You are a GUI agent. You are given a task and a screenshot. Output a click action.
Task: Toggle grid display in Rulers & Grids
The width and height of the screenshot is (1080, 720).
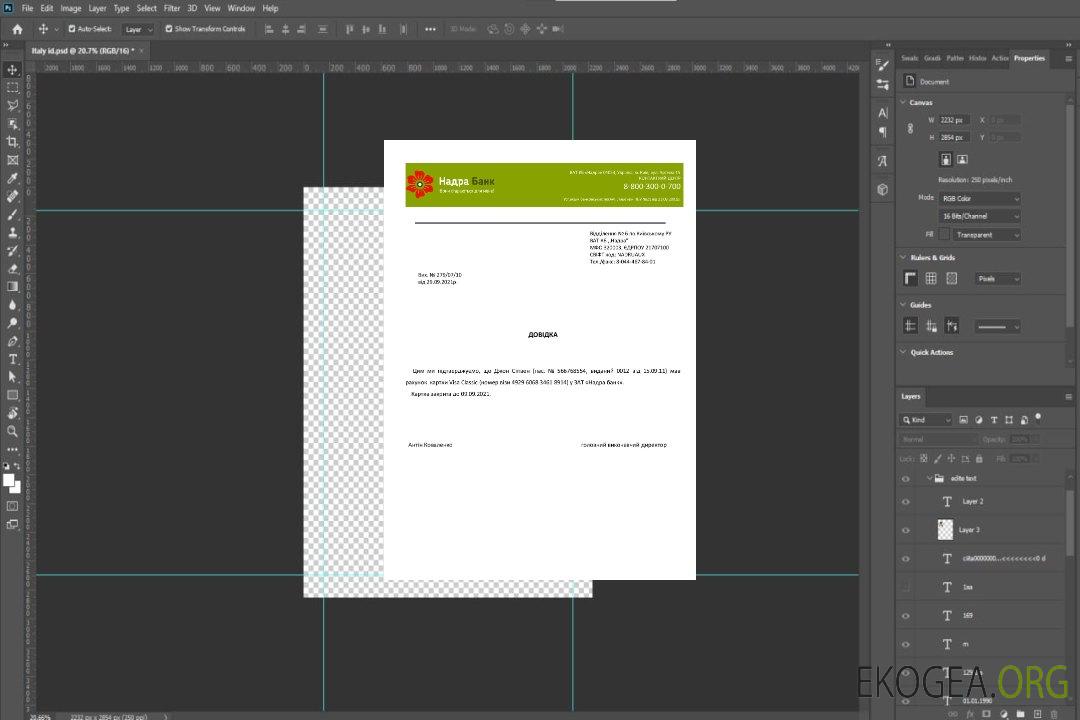click(x=931, y=279)
